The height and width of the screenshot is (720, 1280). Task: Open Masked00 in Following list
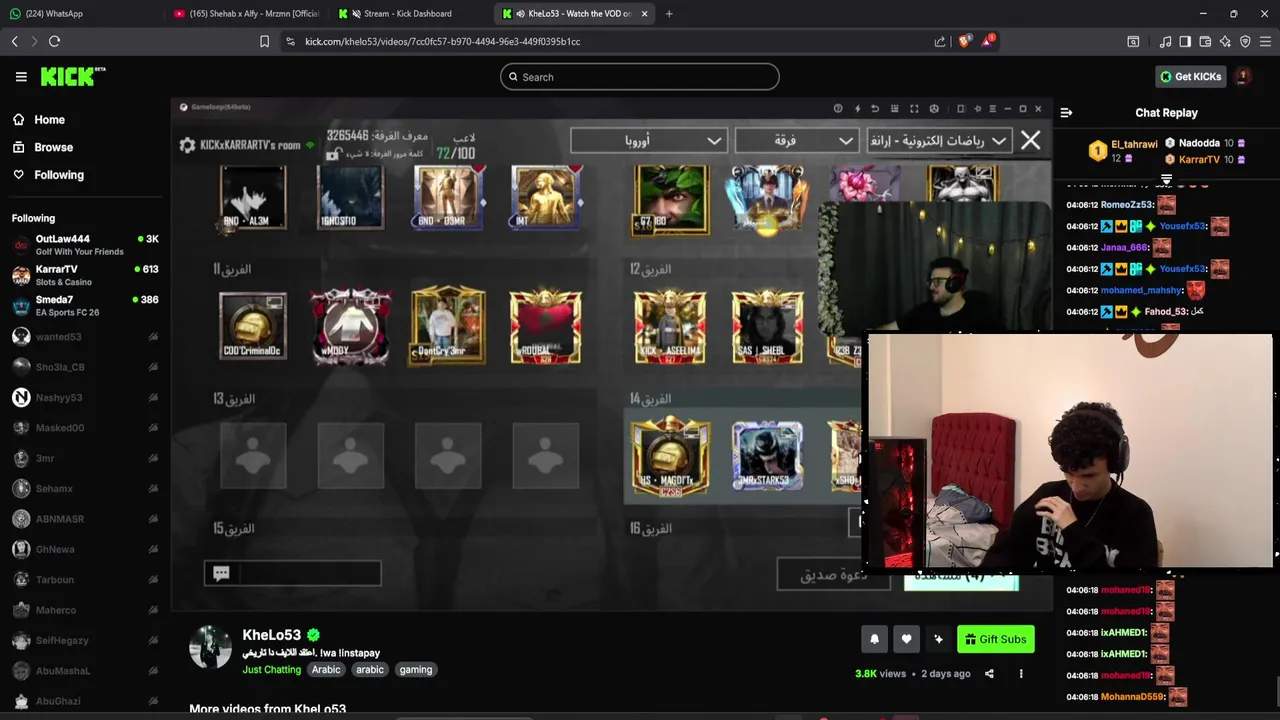tap(84, 428)
